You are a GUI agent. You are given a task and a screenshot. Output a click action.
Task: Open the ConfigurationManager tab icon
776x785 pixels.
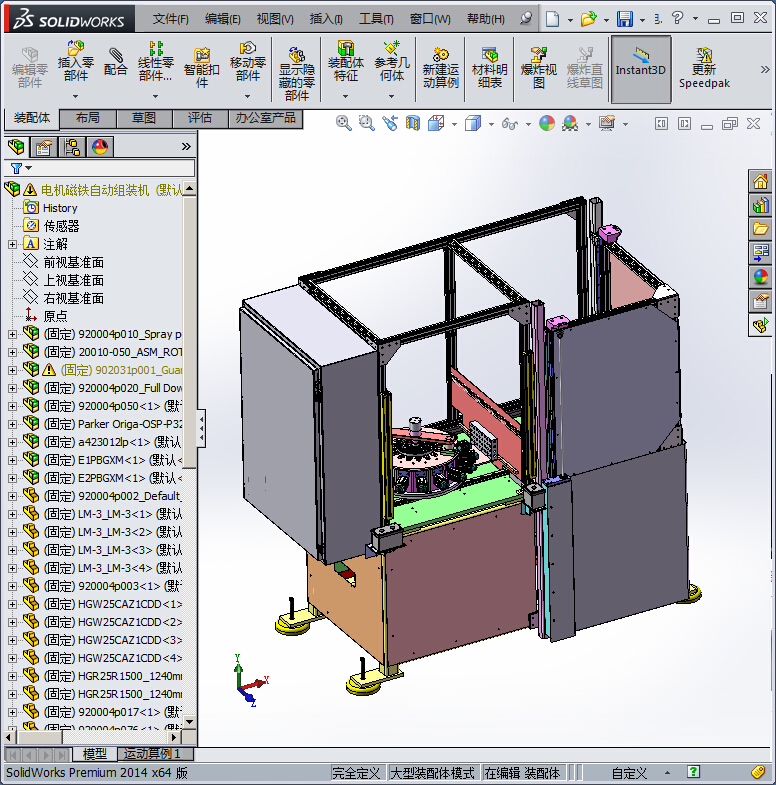[72, 147]
